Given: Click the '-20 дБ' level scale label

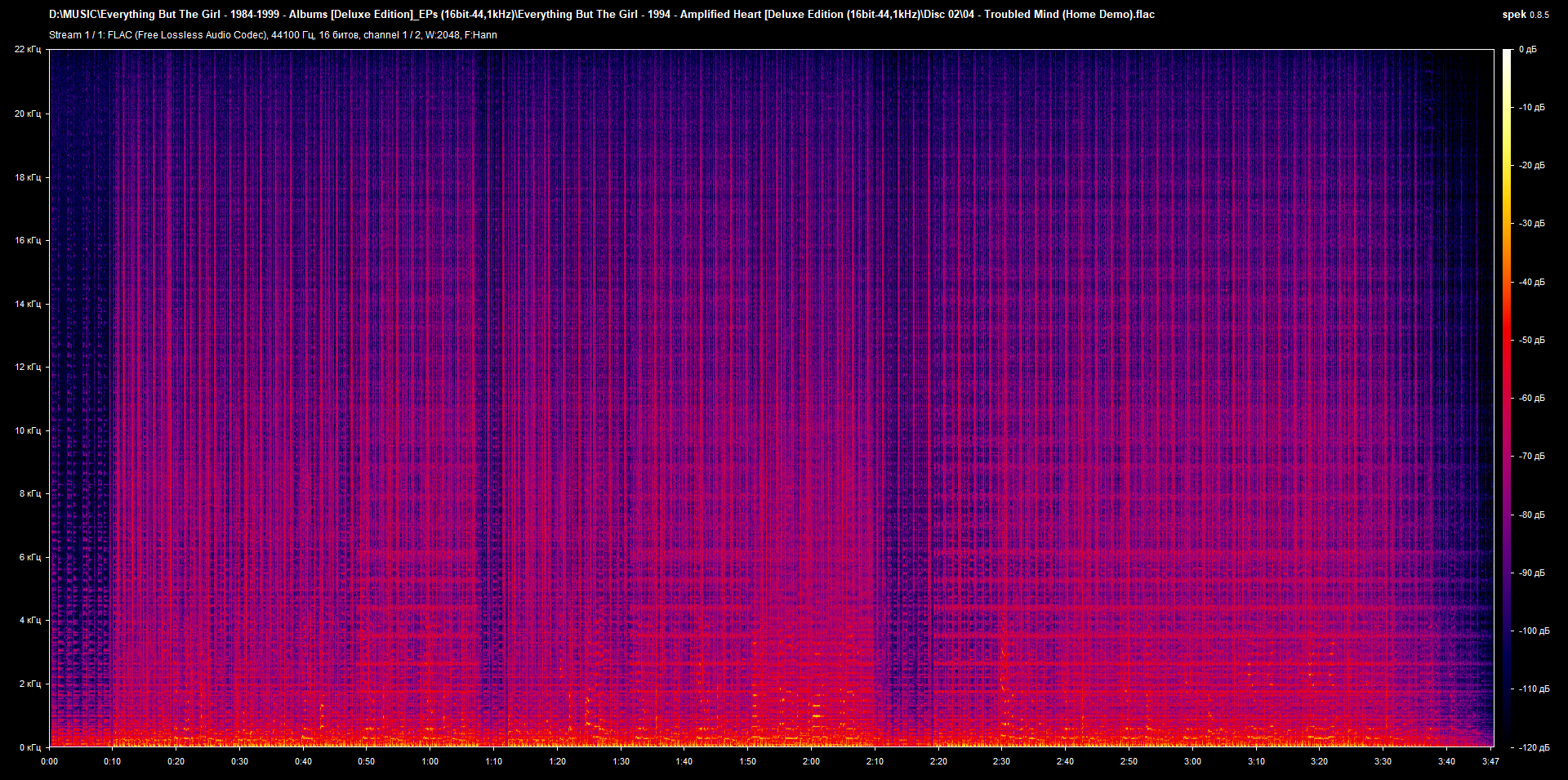Looking at the screenshot, I should click(x=1532, y=166).
